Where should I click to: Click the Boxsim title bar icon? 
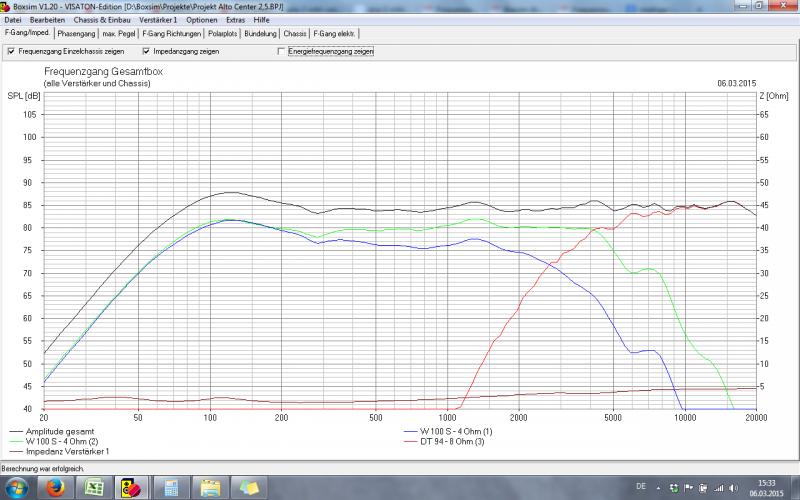pos(6,6)
